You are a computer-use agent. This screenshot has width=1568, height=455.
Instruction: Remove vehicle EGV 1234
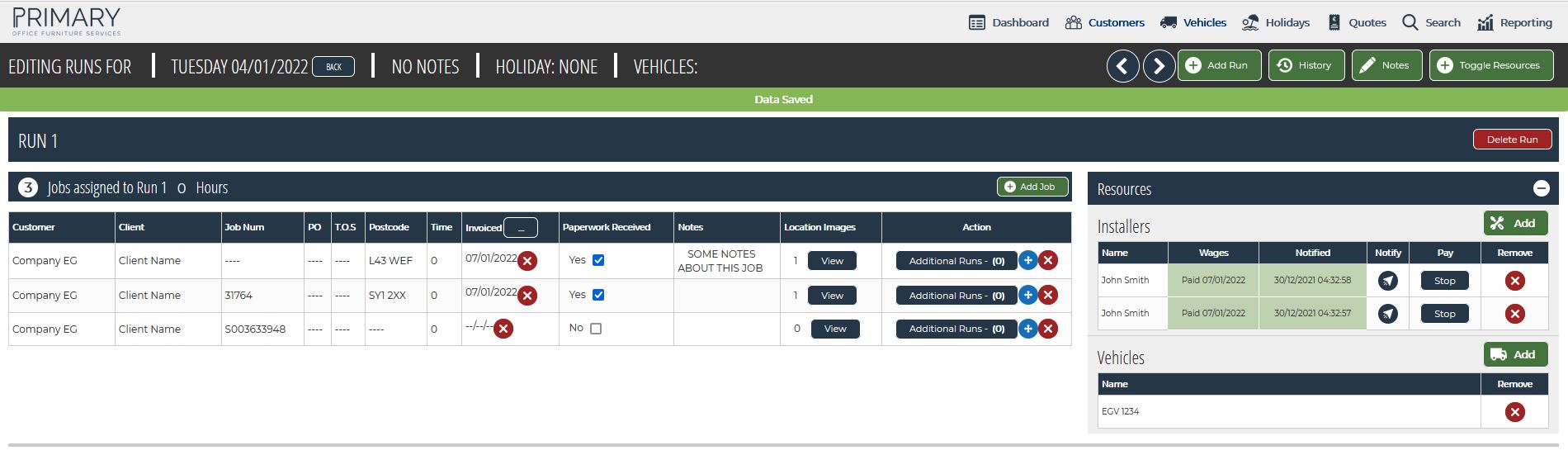(x=1514, y=412)
